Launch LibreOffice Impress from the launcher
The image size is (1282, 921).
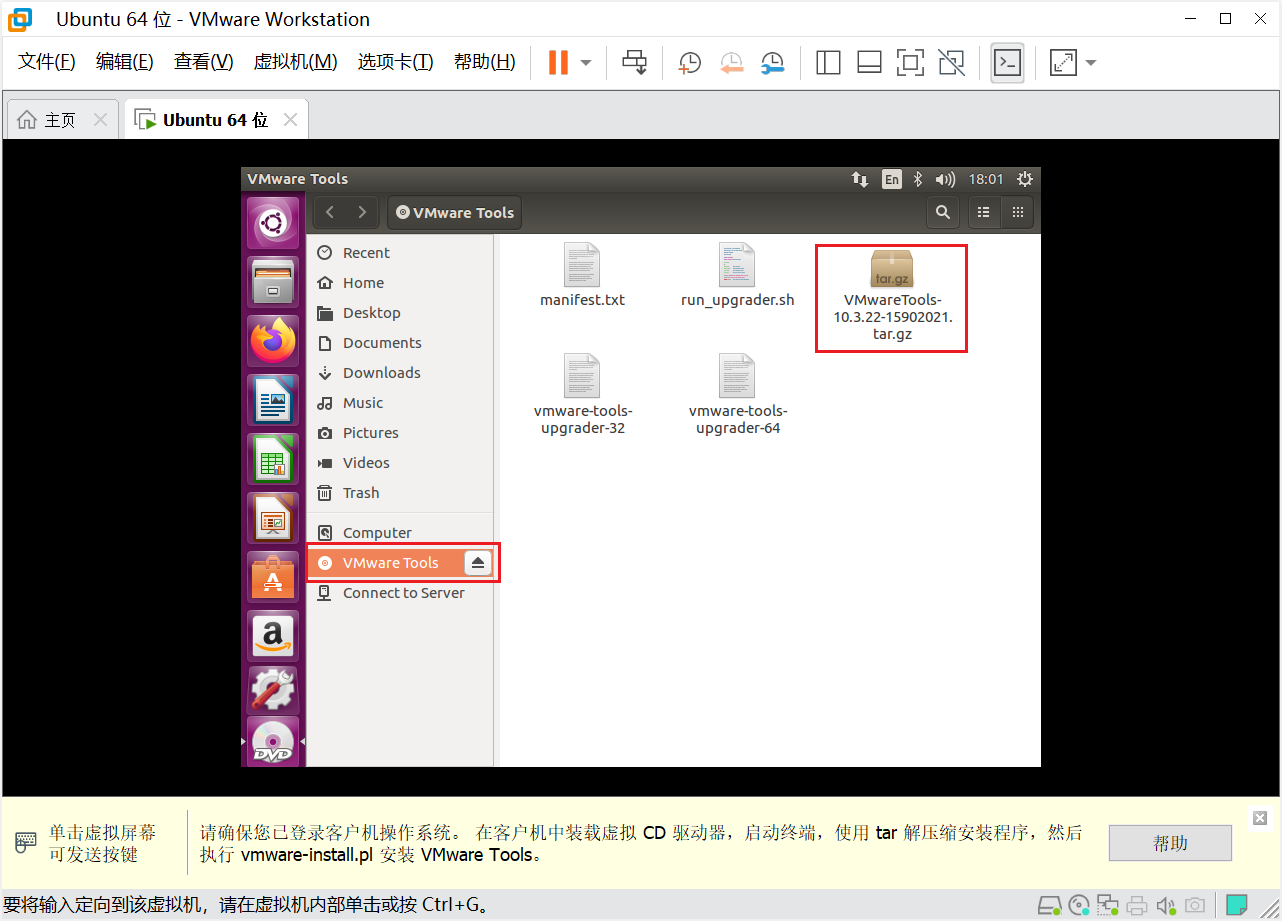[273, 518]
